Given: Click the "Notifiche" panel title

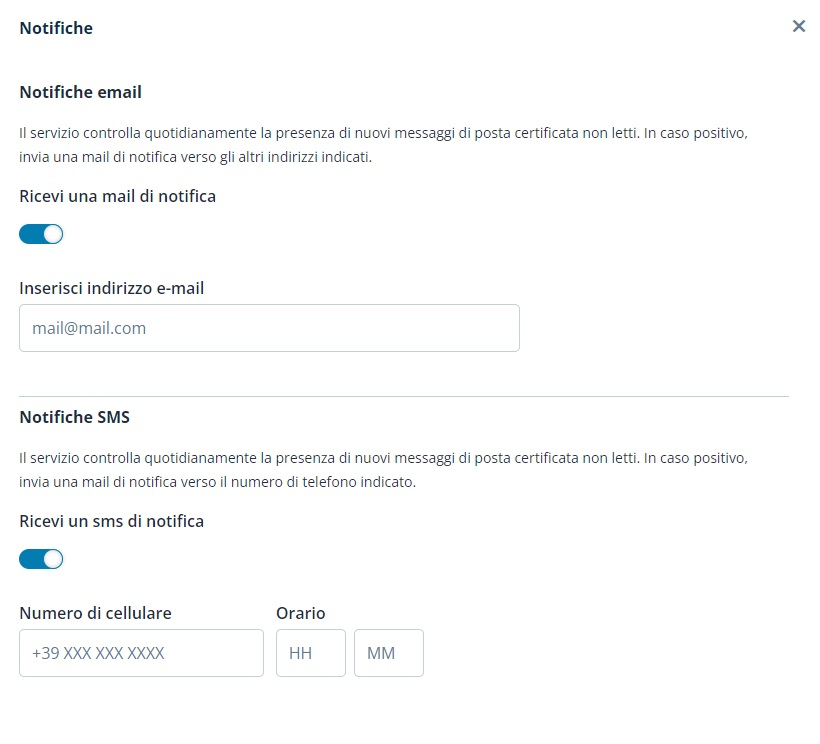Looking at the screenshot, I should [56, 28].
